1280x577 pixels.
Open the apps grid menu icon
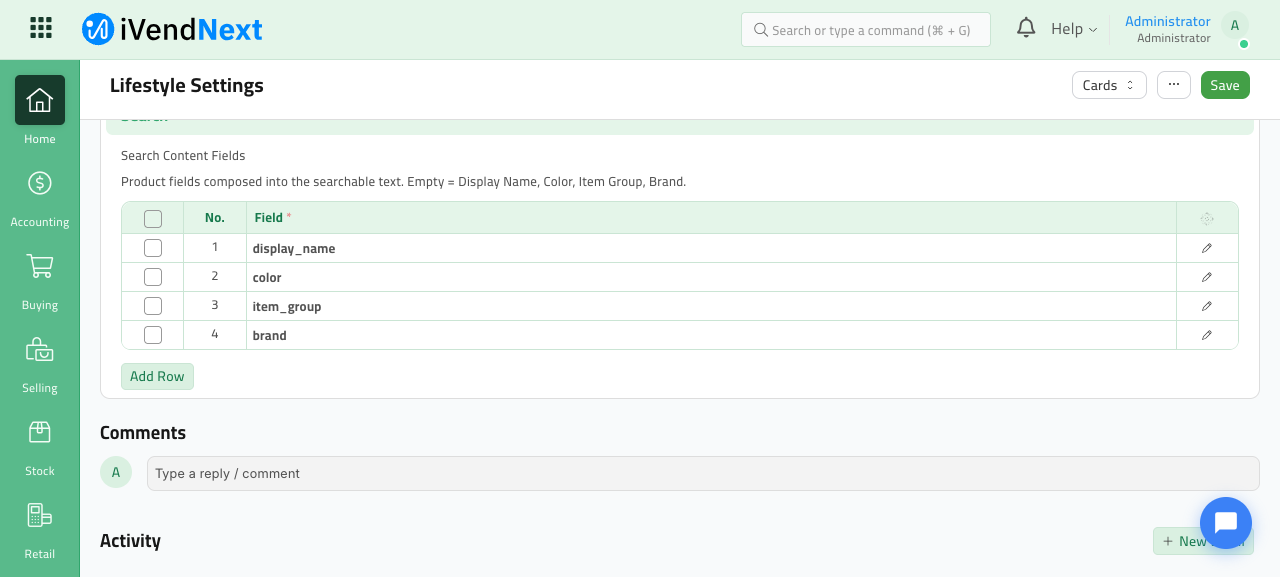(41, 28)
